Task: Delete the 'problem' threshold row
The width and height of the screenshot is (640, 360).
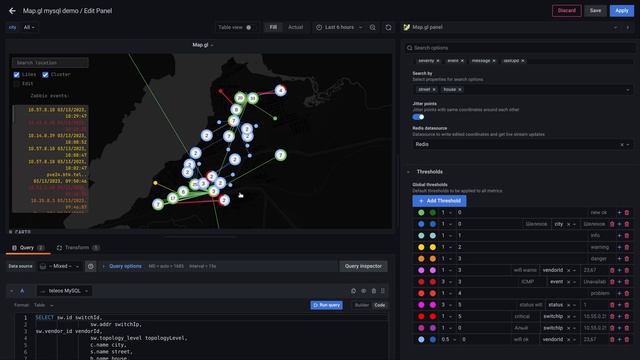Action: [627, 293]
